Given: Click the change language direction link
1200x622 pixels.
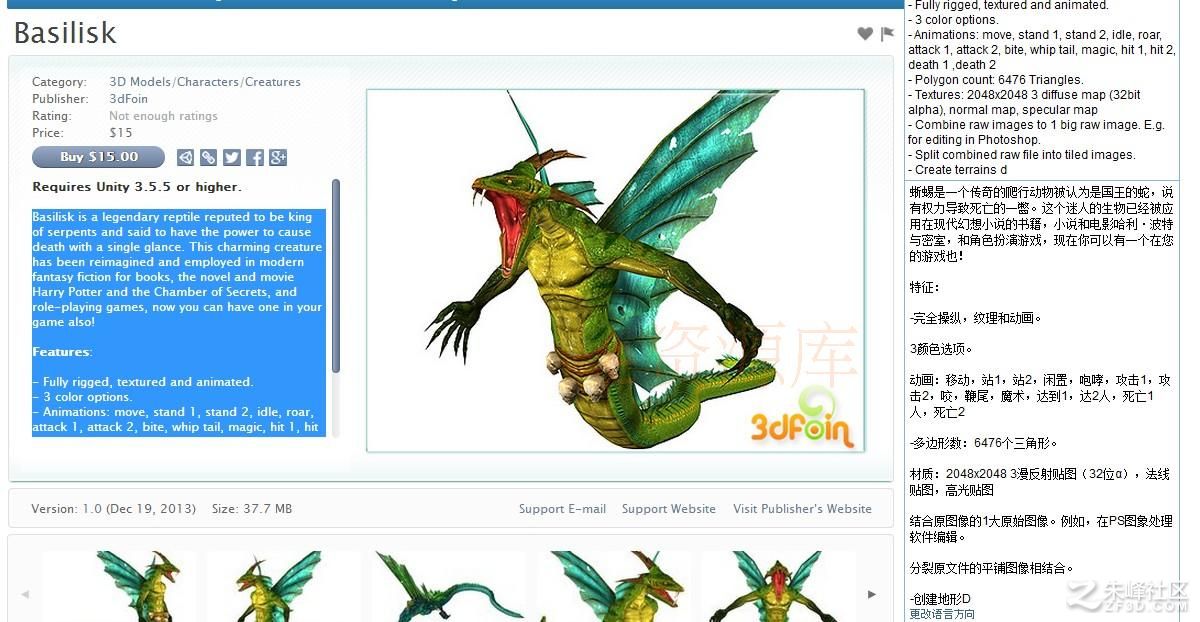Looking at the screenshot, I should [x=942, y=614].
